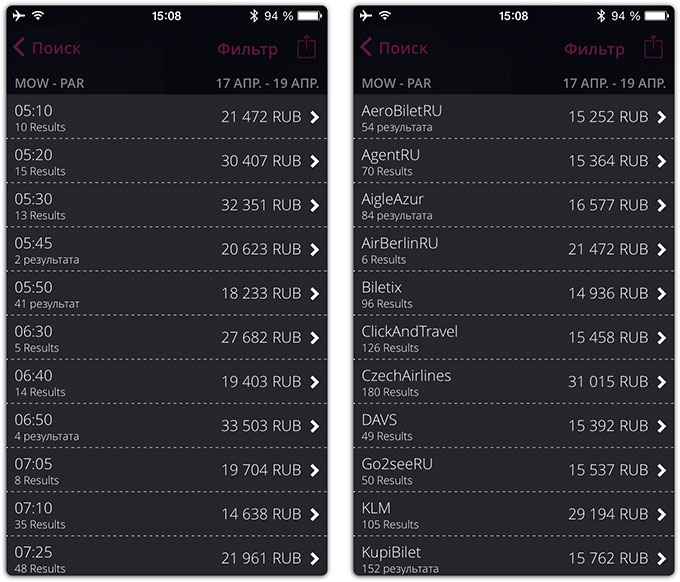Open Фильтр on left screen
Image resolution: width=680 pixels, height=582 pixels.
click(247, 49)
